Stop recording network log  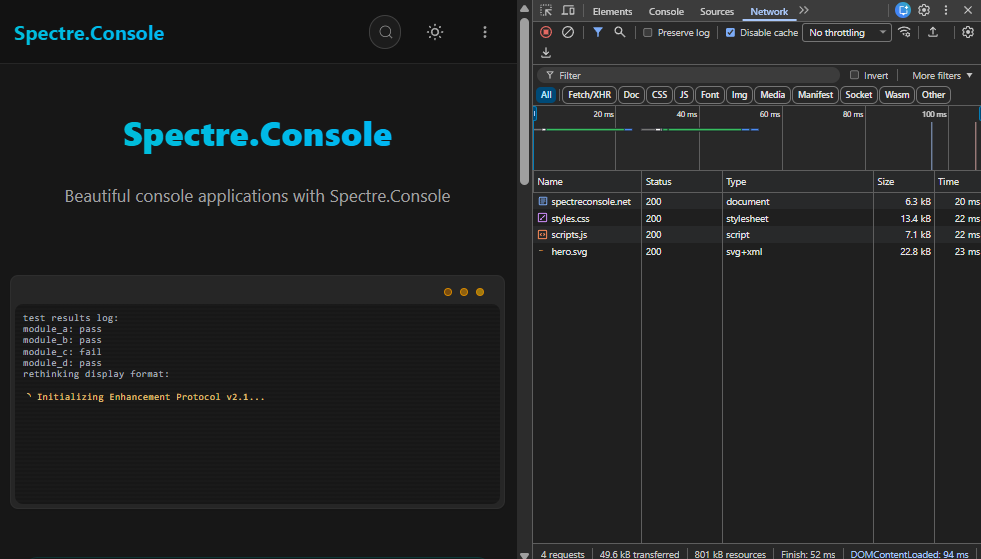[546, 32]
